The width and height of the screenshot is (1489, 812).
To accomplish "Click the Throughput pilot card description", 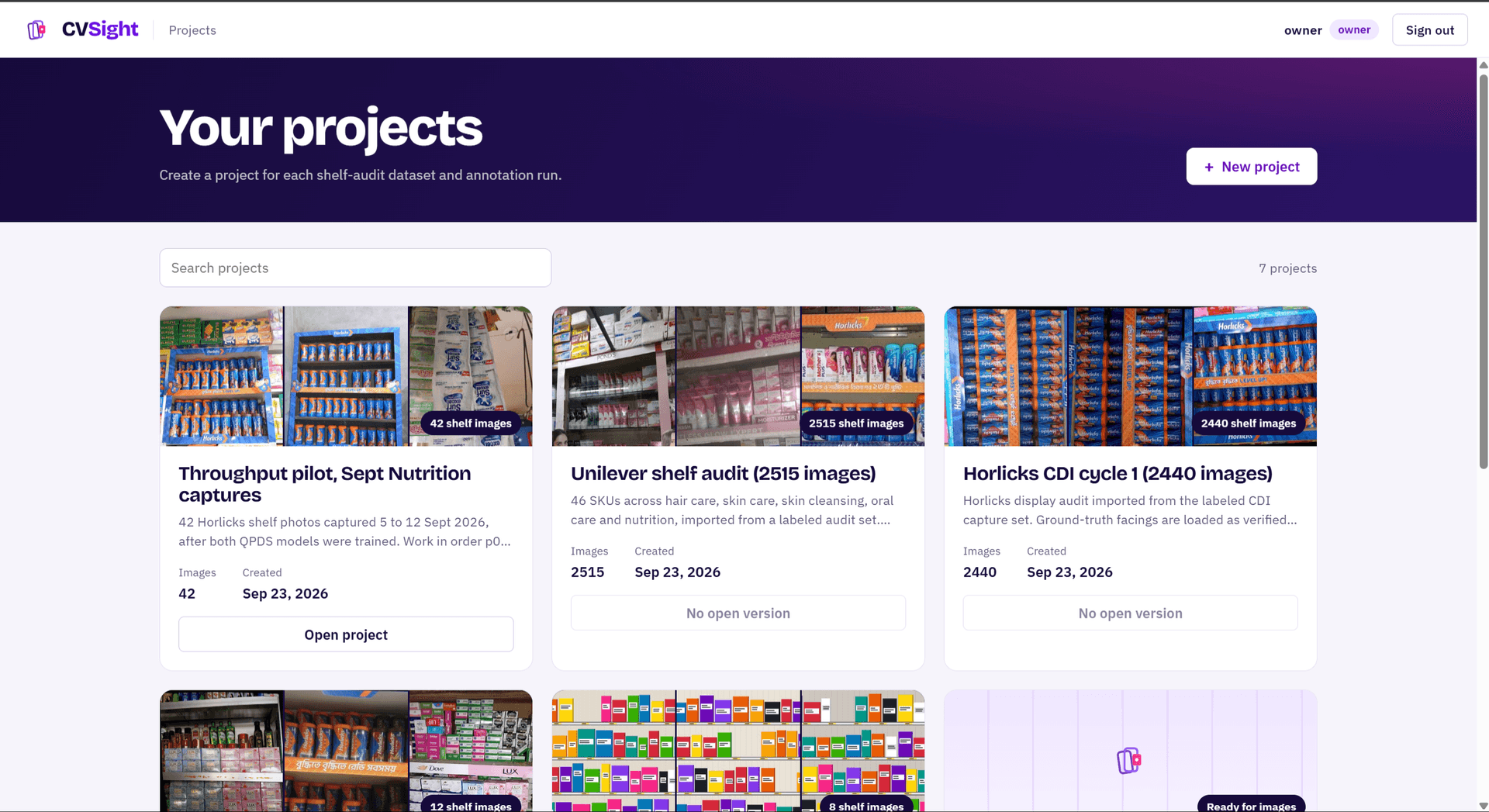I will coord(345,532).
